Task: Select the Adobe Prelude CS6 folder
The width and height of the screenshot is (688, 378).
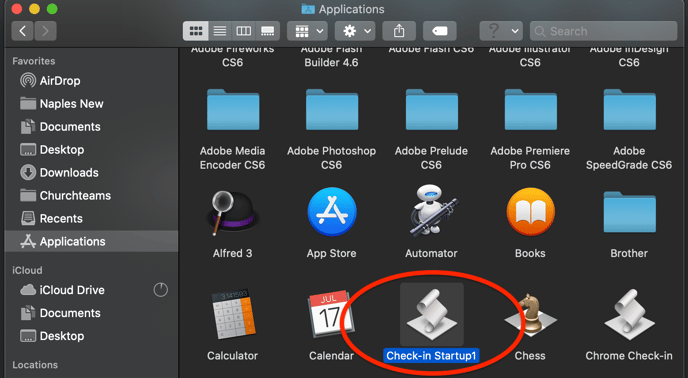Action: point(432,110)
